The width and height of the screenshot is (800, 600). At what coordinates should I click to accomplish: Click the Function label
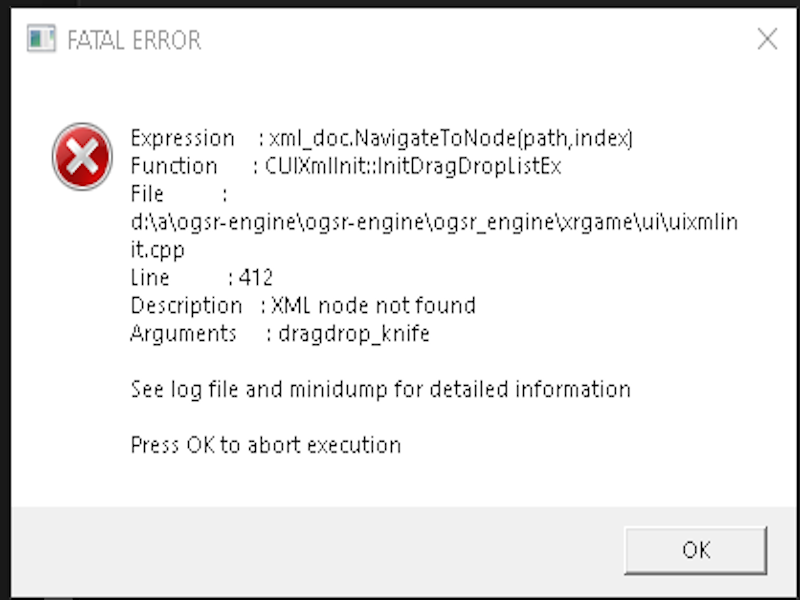(x=173, y=166)
